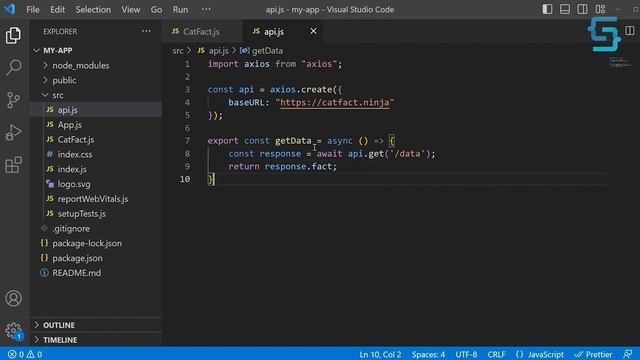The image size is (640, 360).
Task: Click the api.js breadcrumb segment
Action: click(218, 51)
